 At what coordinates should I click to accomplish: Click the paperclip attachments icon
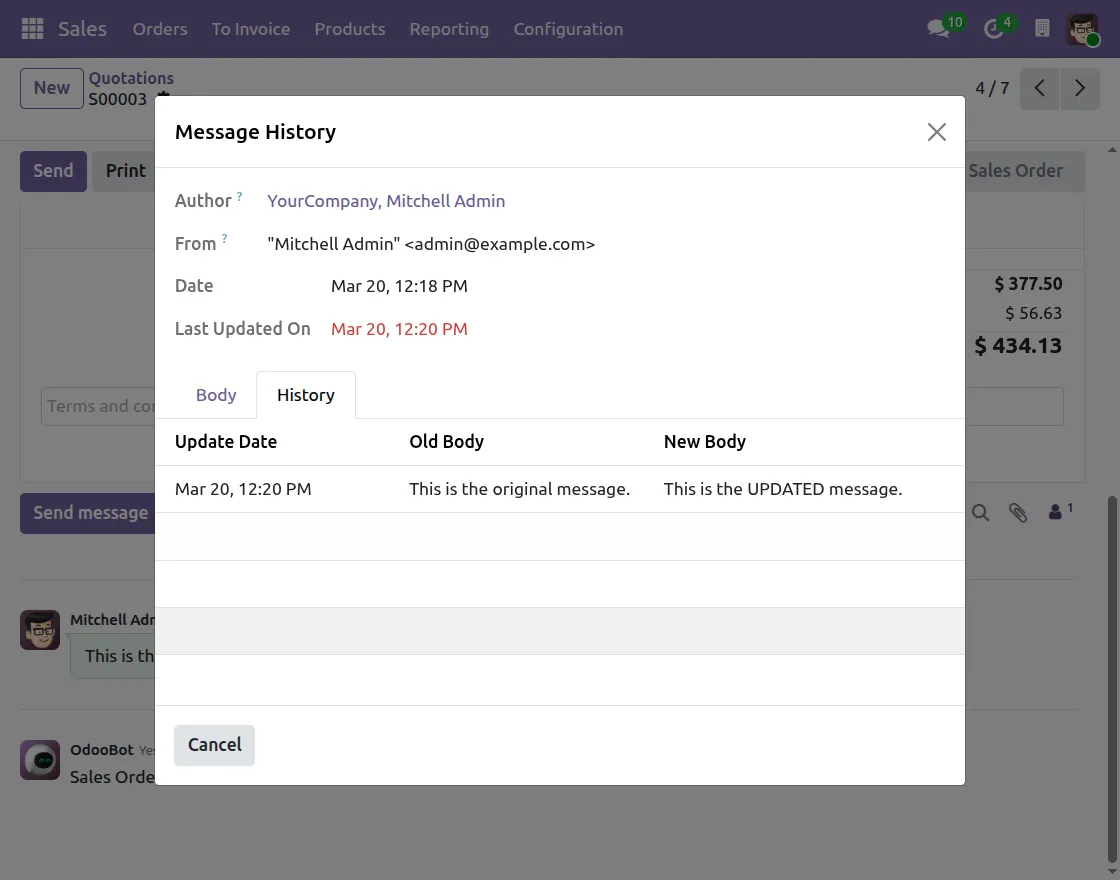click(1018, 513)
